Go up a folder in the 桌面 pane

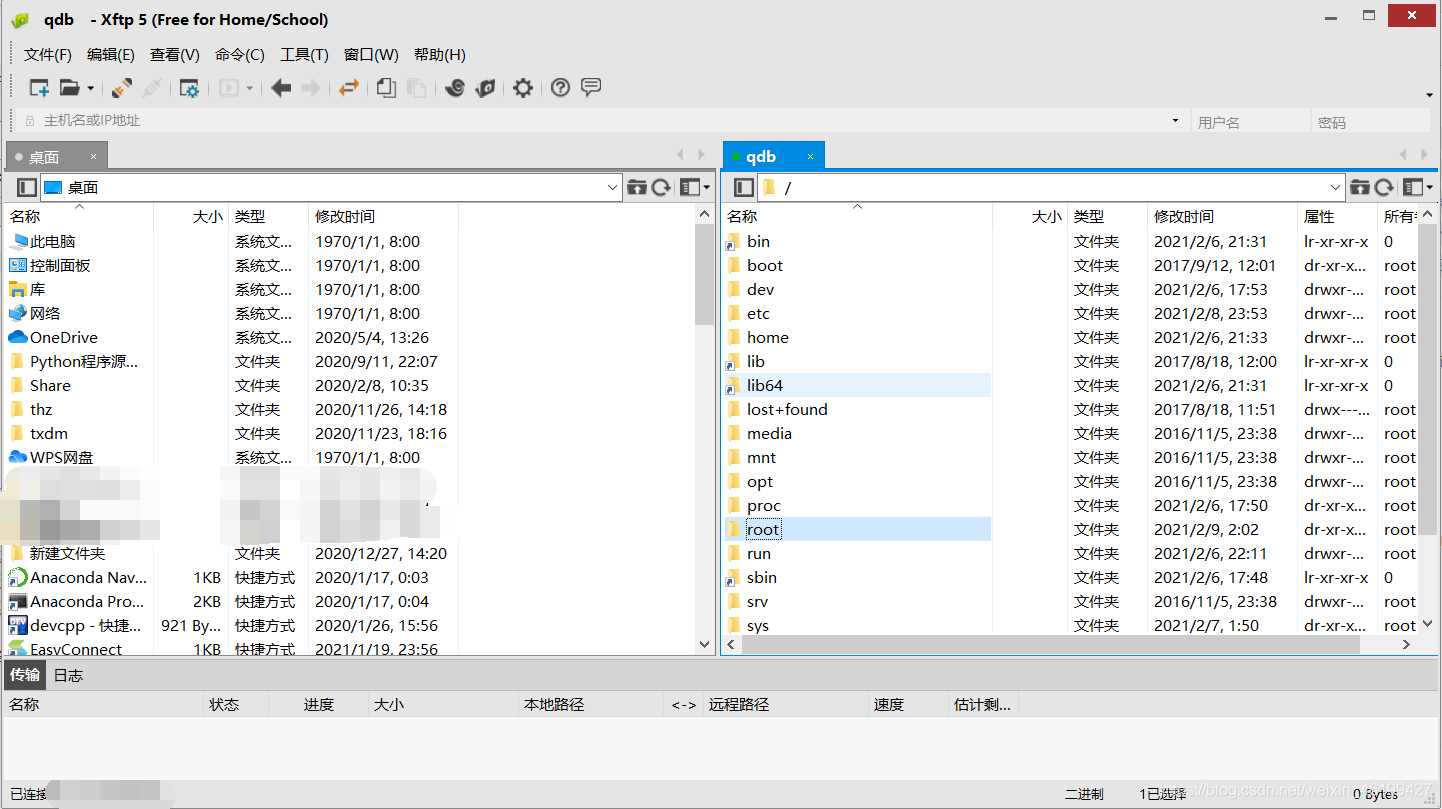tap(636, 187)
